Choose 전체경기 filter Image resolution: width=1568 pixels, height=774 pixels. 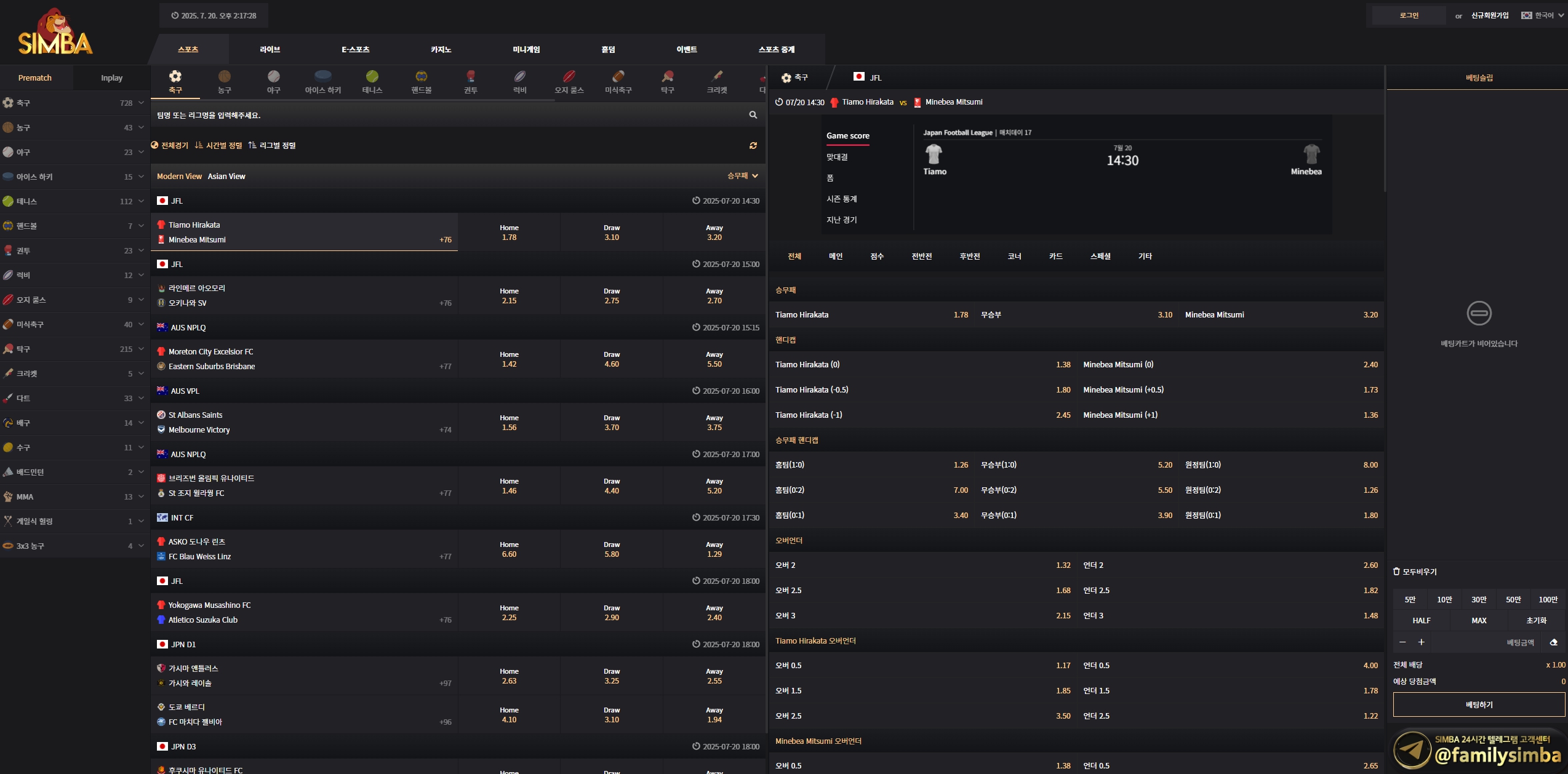(170, 146)
